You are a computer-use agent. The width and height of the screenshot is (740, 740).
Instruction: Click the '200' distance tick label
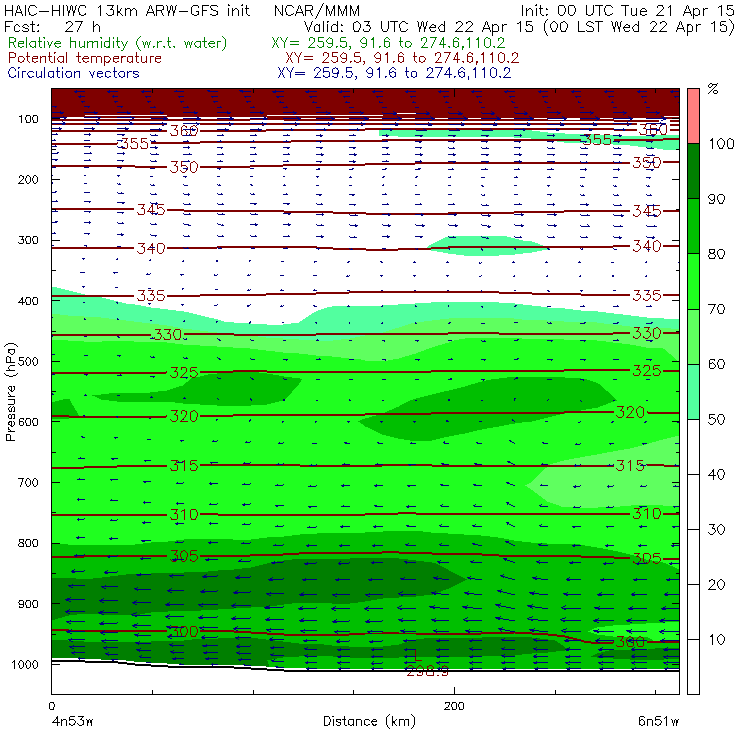pyautogui.click(x=454, y=706)
